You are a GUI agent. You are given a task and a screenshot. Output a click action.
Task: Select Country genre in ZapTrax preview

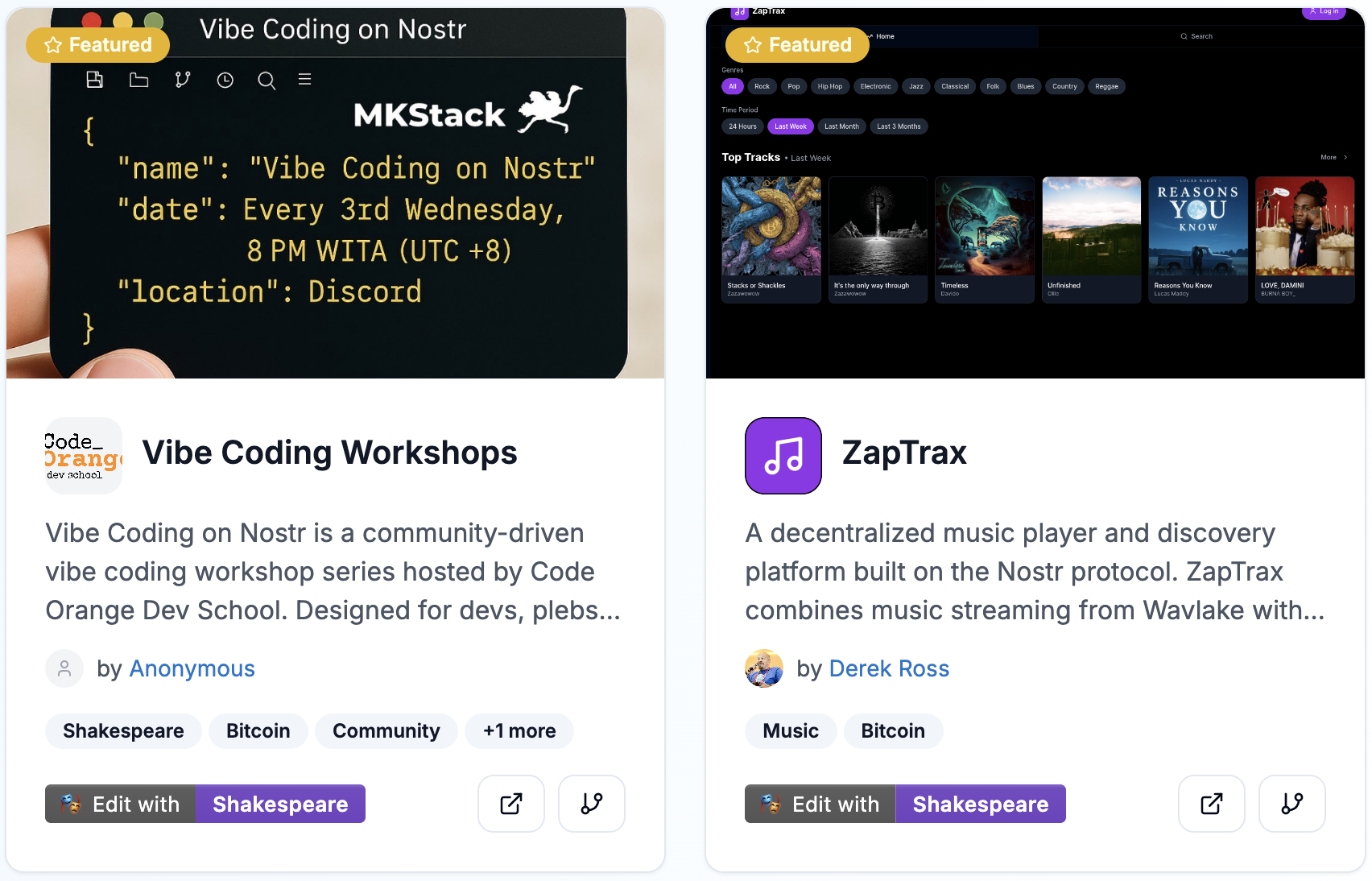(1064, 86)
